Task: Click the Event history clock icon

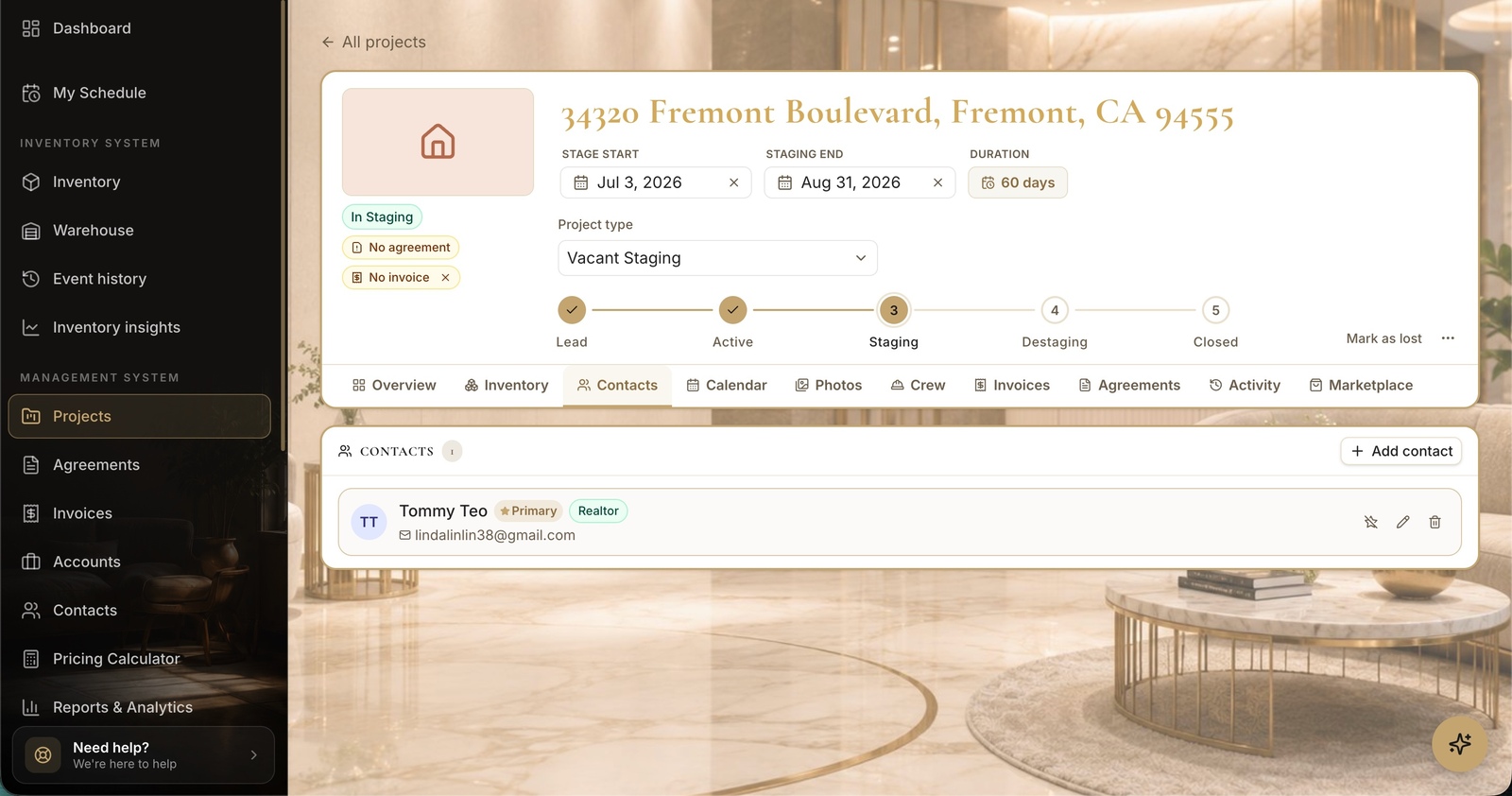Action: coord(31,279)
